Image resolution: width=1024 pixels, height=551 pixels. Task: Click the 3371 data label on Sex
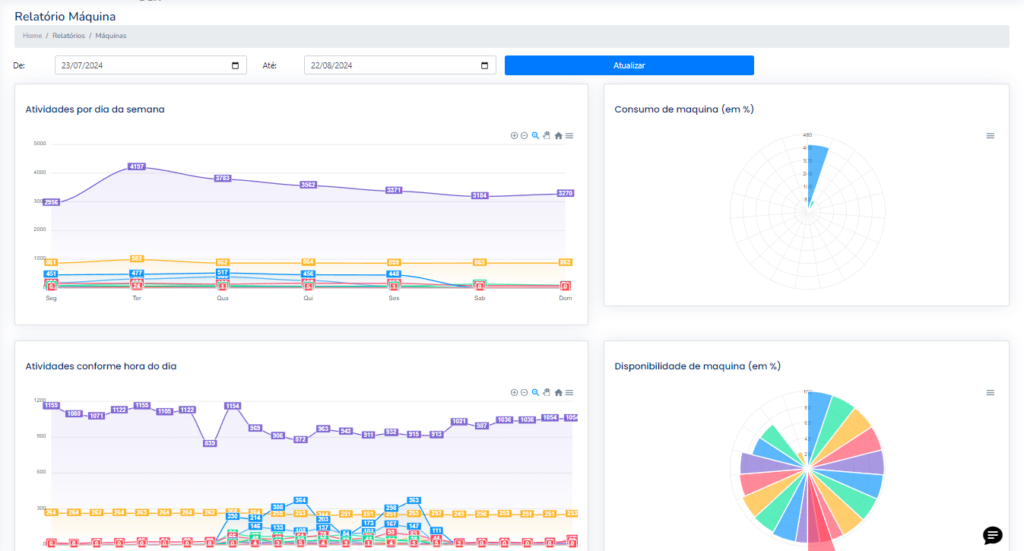[394, 190]
